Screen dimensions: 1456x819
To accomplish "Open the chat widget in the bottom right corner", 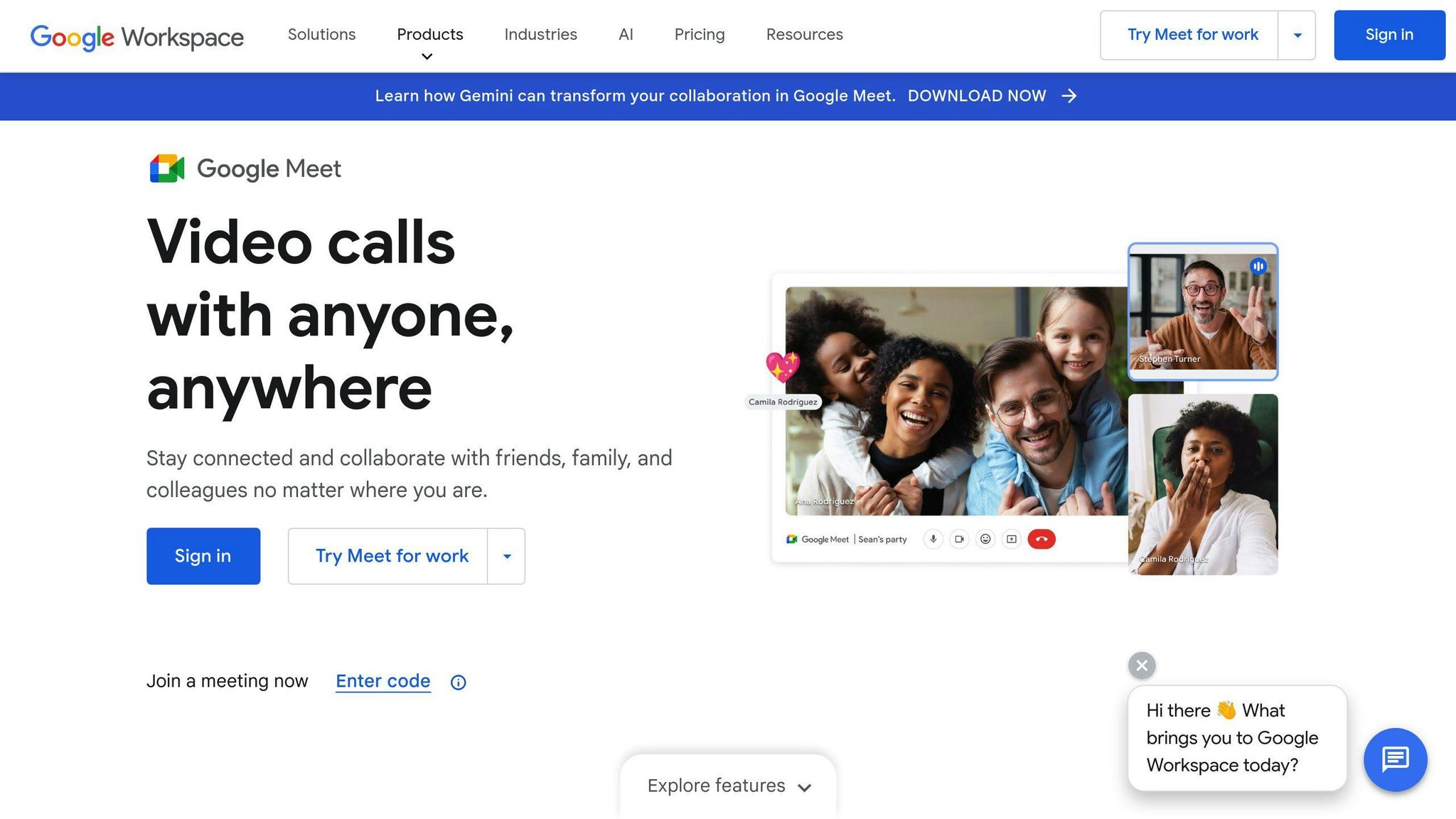I will tap(1395, 759).
